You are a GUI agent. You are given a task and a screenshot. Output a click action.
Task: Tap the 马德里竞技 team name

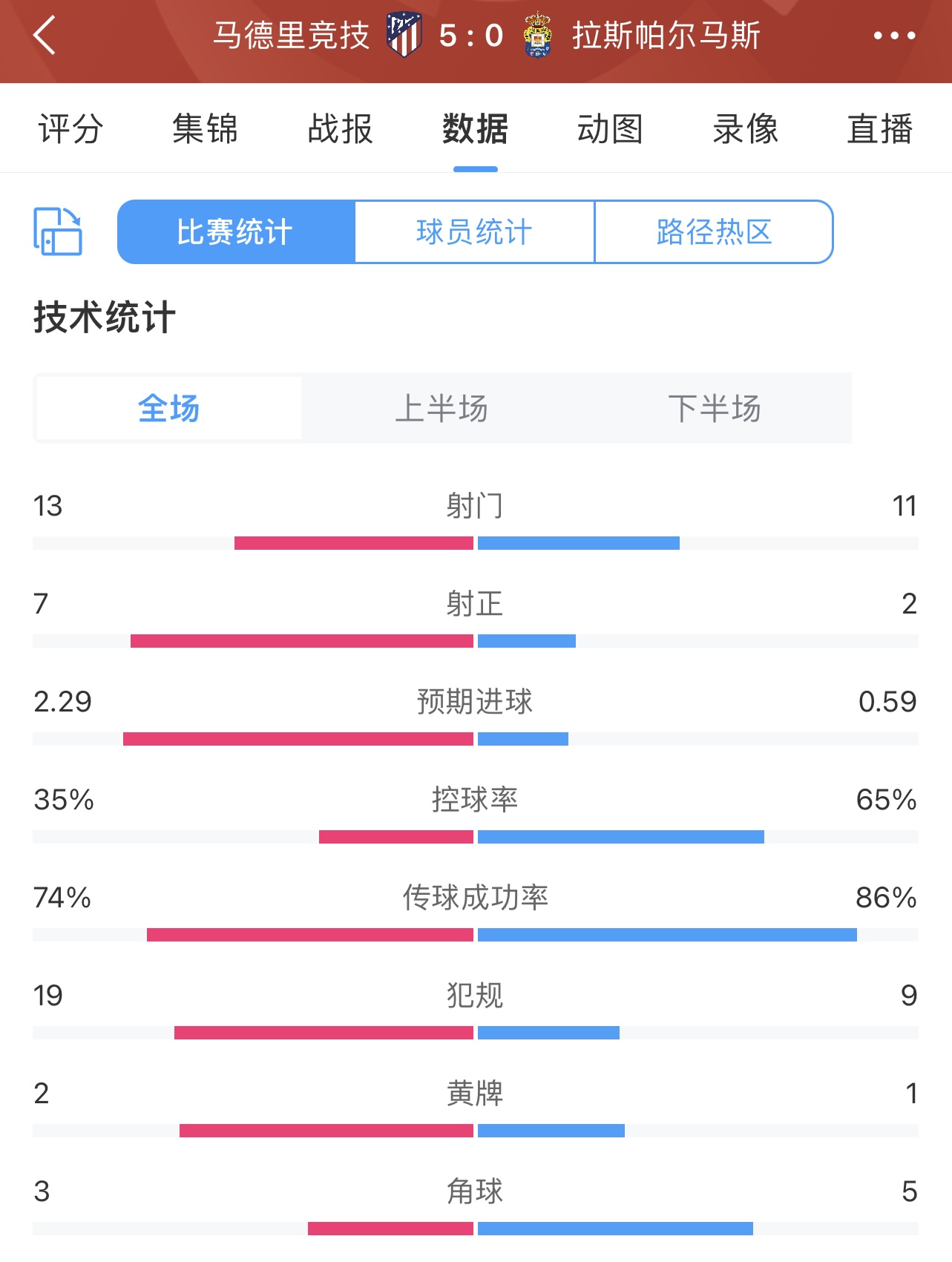click(x=292, y=36)
